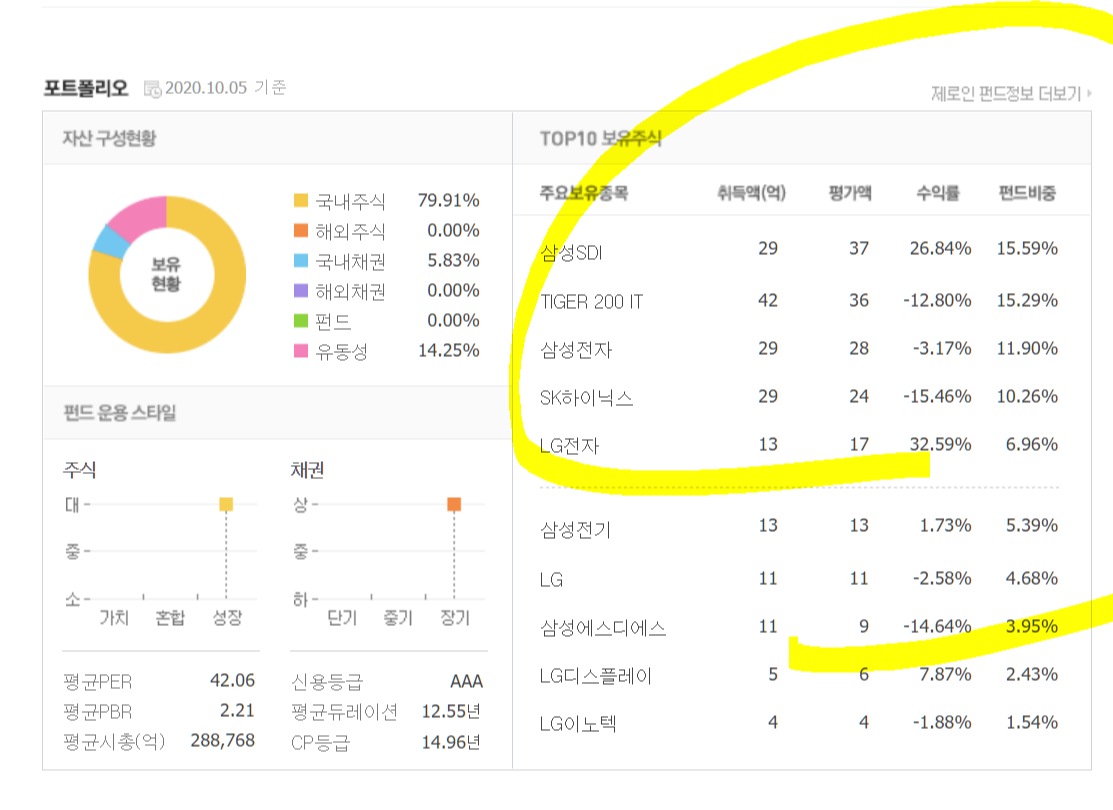Click the 평가액 column header
Screen dimensions: 1113x810
click(850, 192)
